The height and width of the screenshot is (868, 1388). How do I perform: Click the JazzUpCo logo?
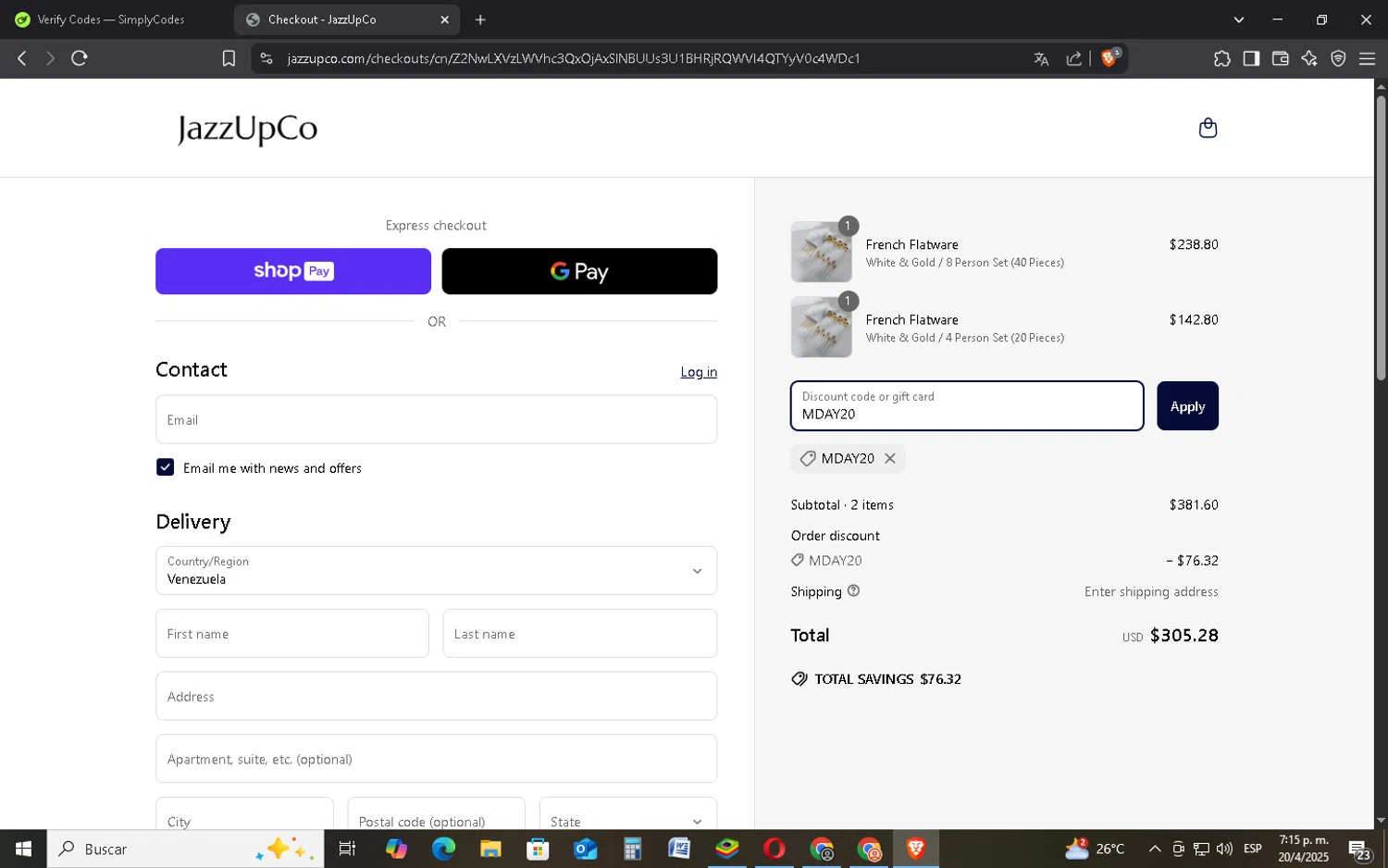tap(247, 129)
